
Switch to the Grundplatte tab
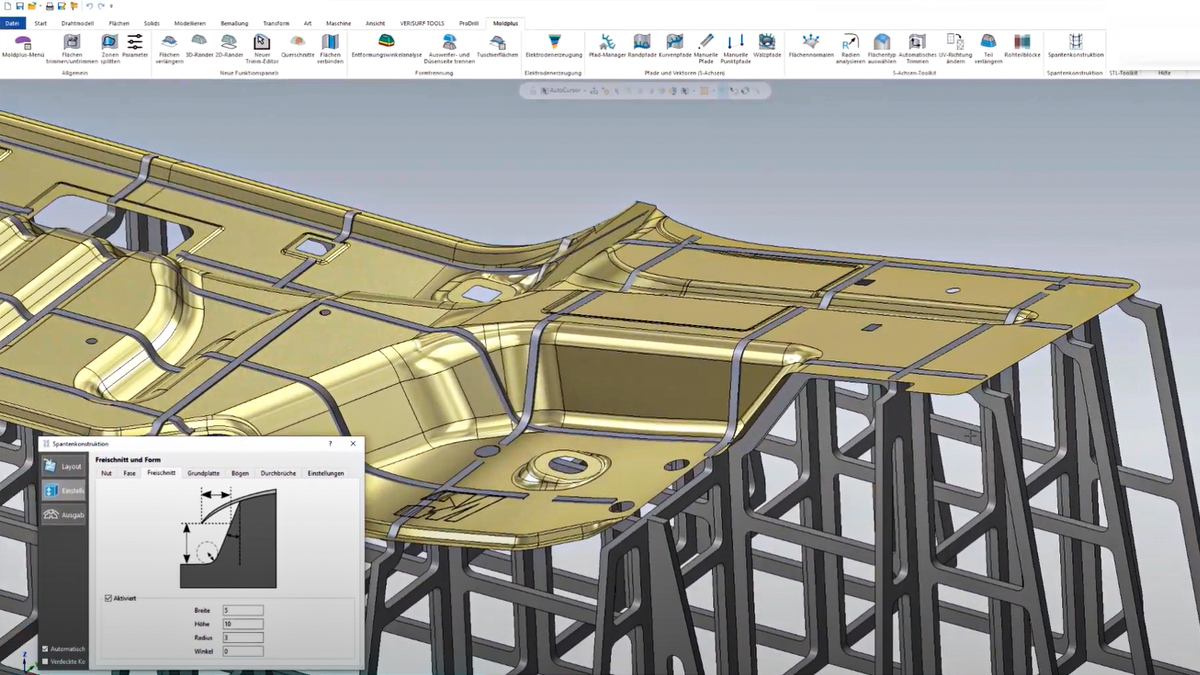tap(204, 472)
